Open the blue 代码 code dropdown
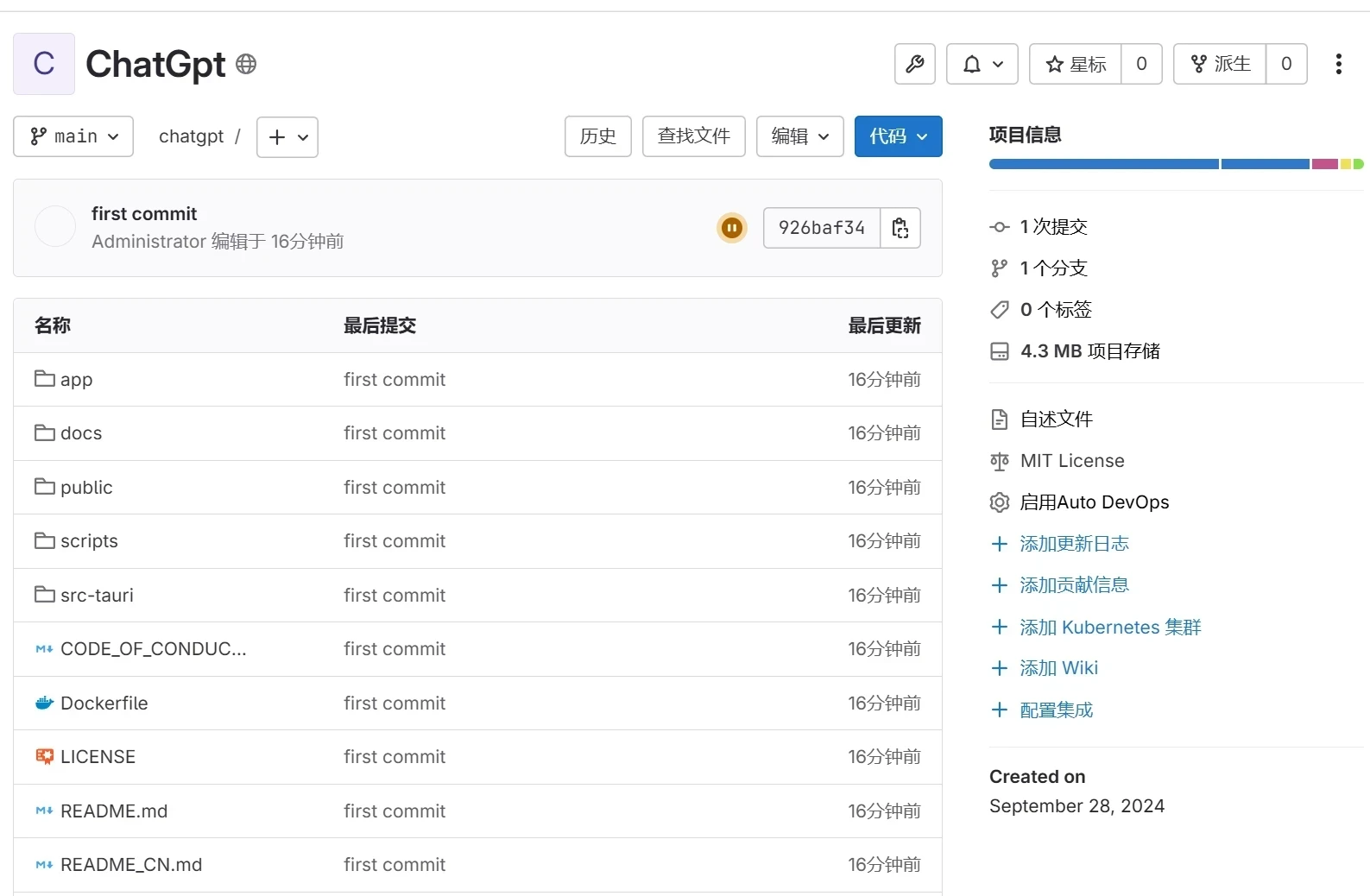This screenshot has width=1370, height=896. [x=898, y=136]
